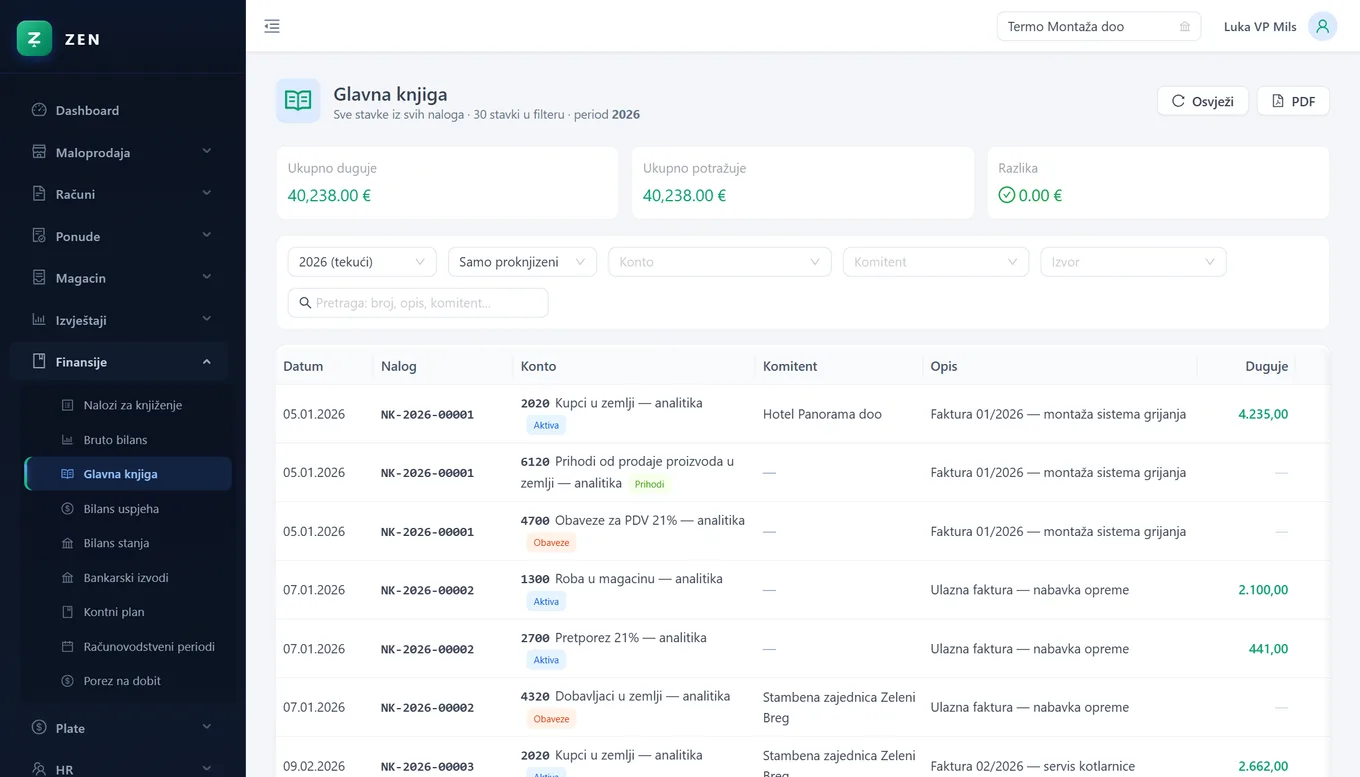Click the Plate dollar-coin icon
The width and height of the screenshot is (1360, 777).
[x=39, y=728]
